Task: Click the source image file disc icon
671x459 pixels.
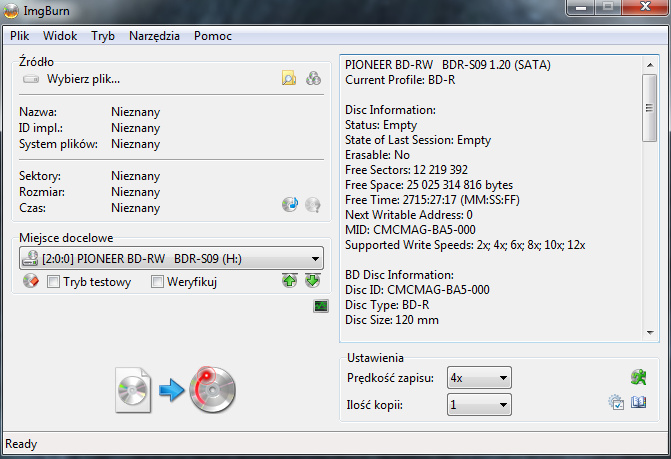Action: (133, 390)
